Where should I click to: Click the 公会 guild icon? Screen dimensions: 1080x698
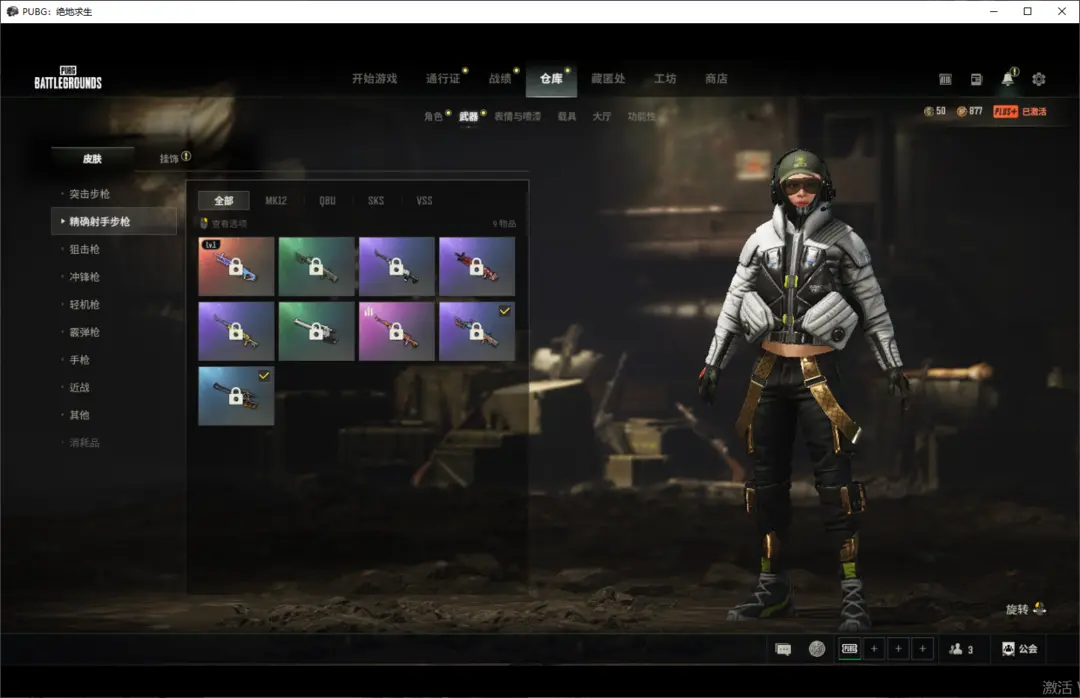1020,649
